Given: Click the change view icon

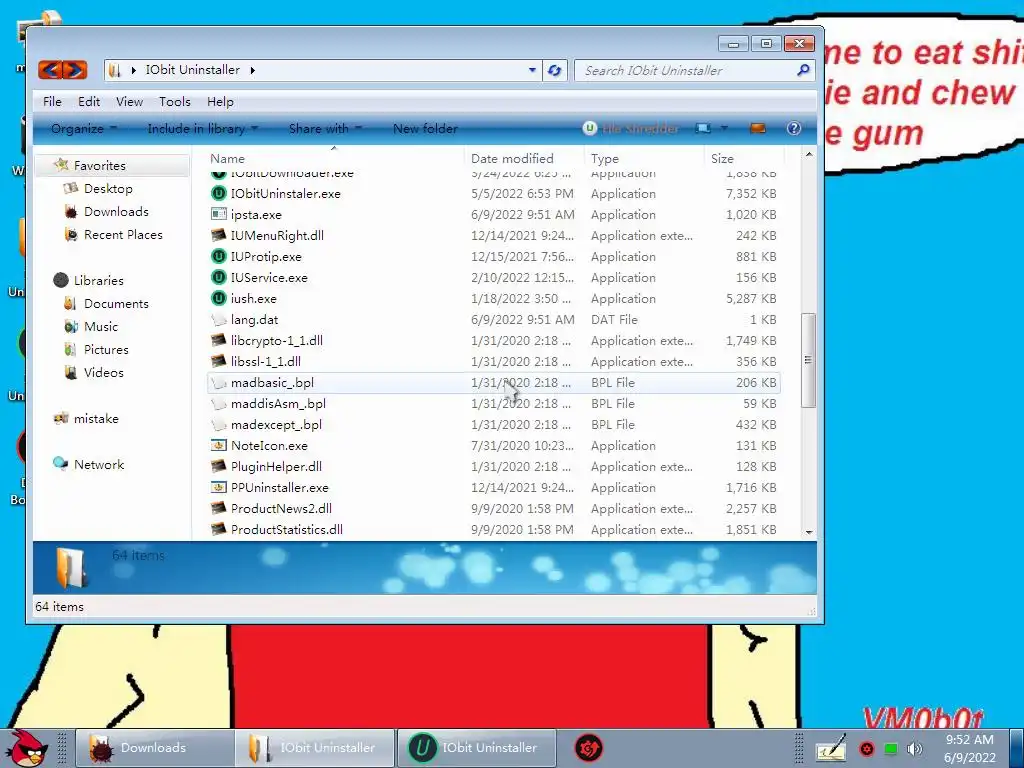Looking at the screenshot, I should pyautogui.click(x=703, y=129).
